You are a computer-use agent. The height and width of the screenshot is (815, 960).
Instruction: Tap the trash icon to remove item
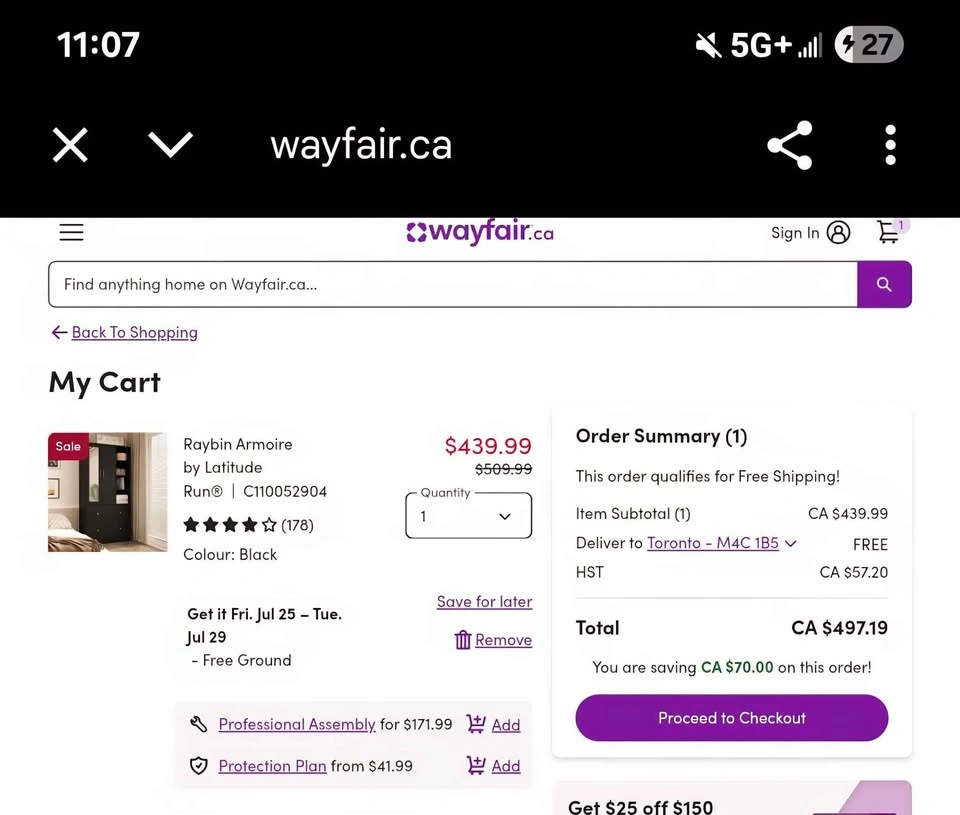462,640
